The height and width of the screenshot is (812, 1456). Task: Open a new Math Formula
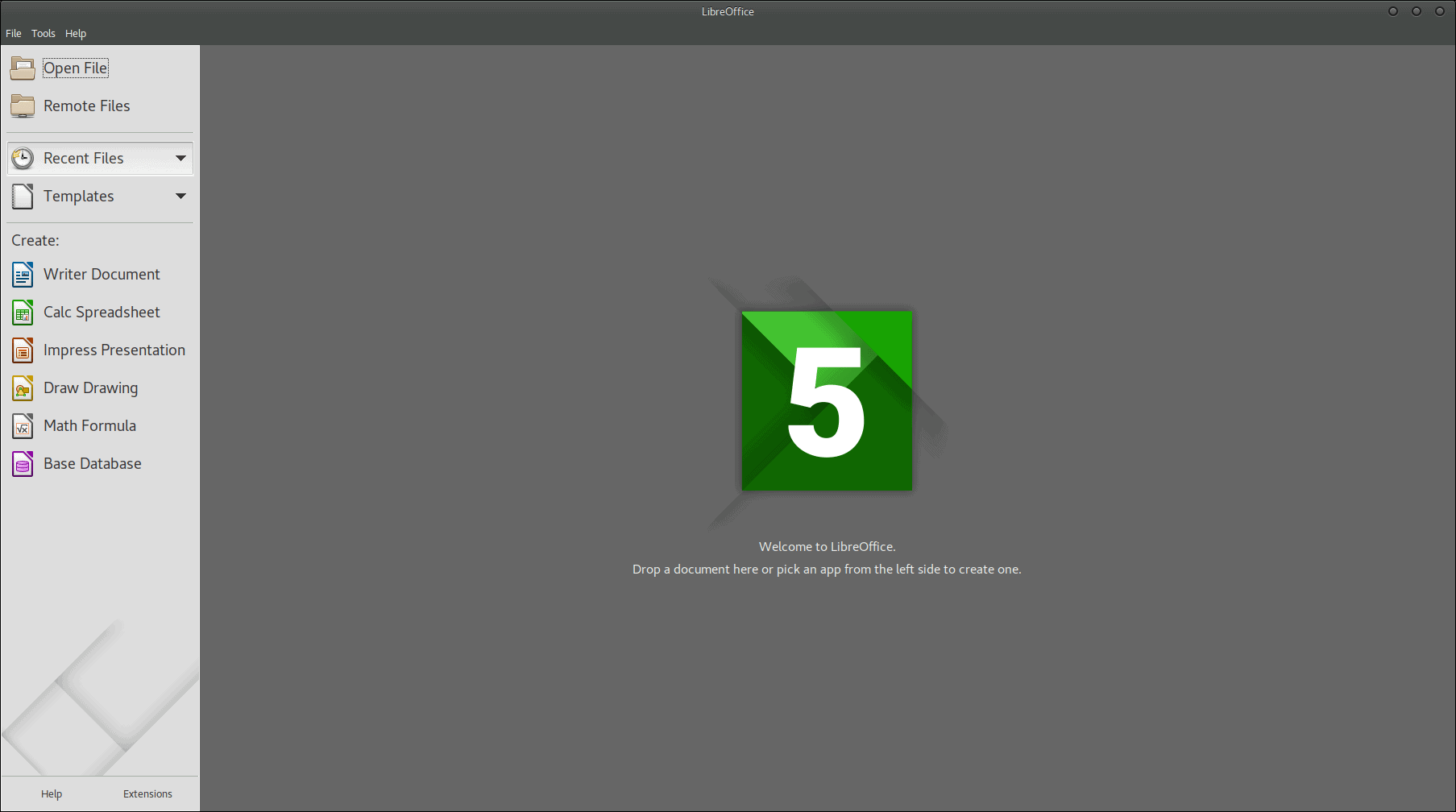(89, 425)
